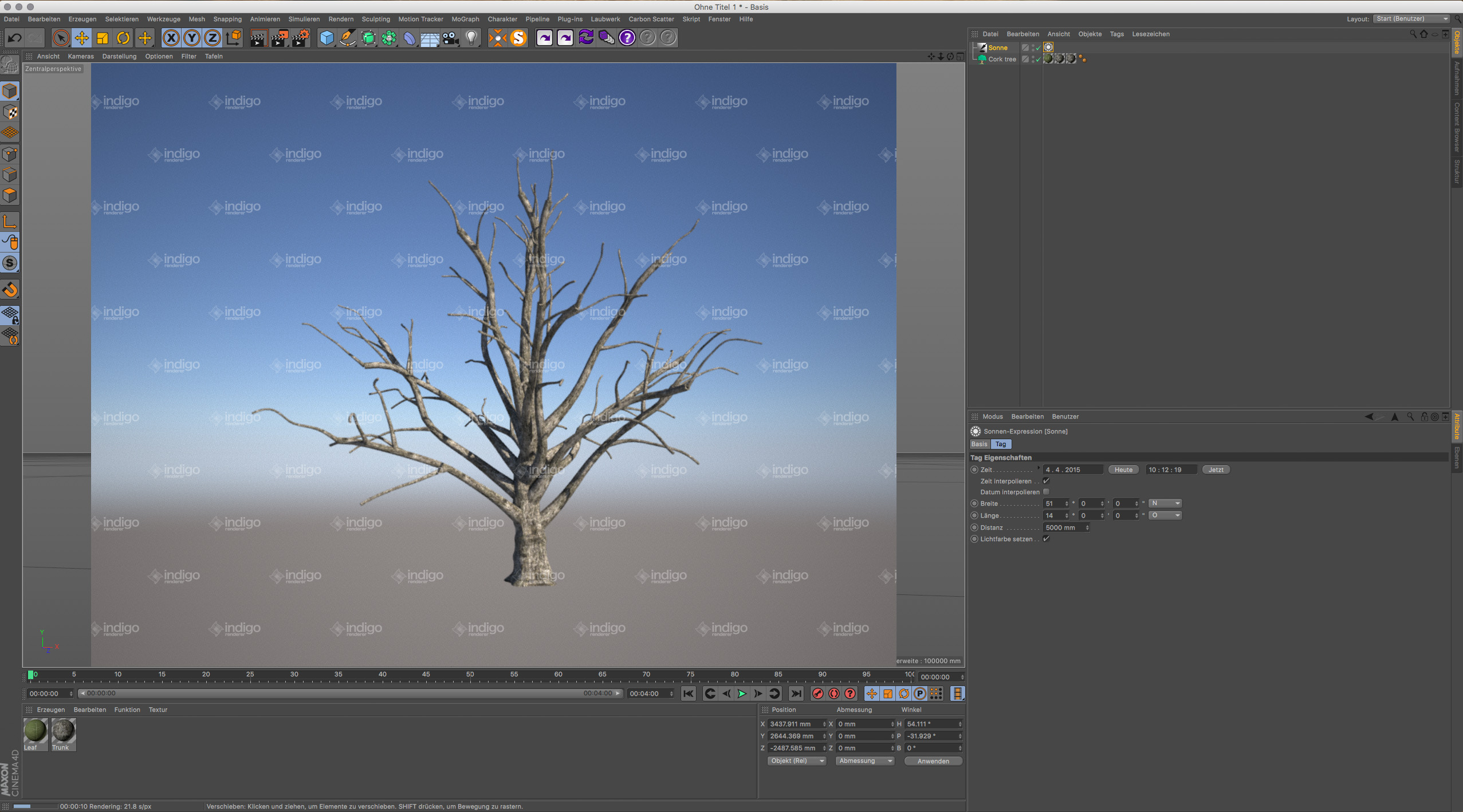Image resolution: width=1463 pixels, height=812 pixels.
Task: Click the Zeit date field 4.4.2015
Action: click(x=1073, y=470)
